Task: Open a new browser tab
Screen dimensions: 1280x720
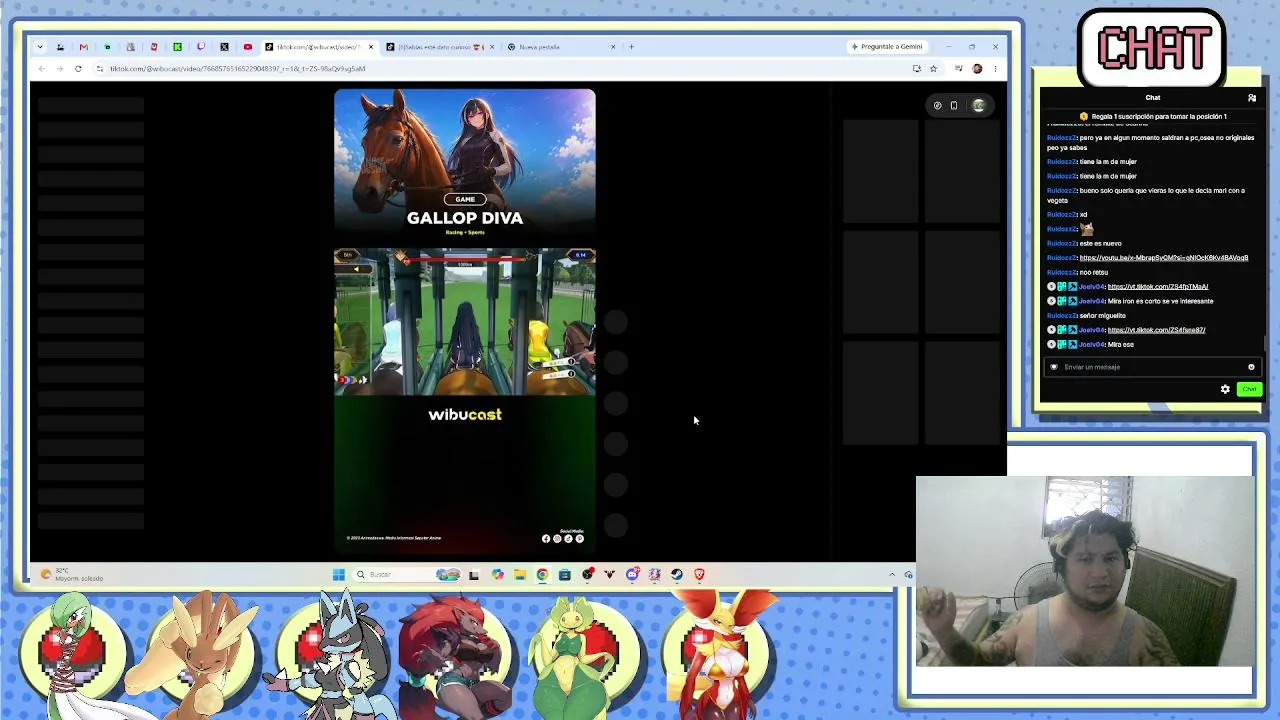Action: pyautogui.click(x=631, y=47)
